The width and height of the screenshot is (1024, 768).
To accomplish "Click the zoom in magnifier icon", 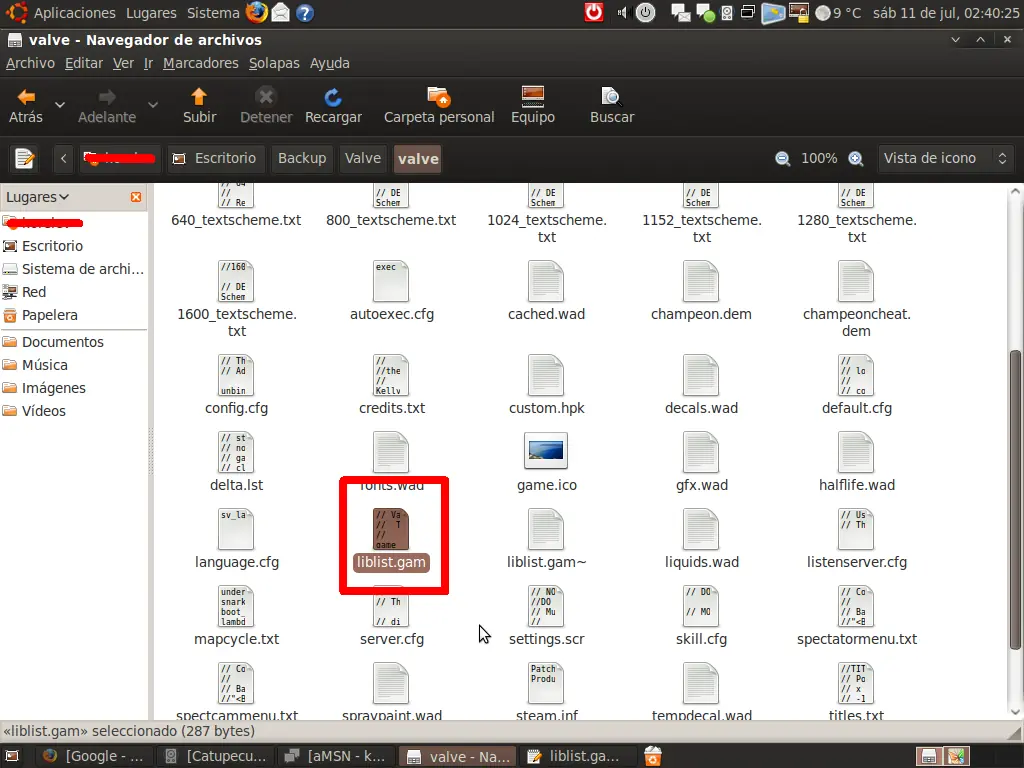I will click(856, 159).
